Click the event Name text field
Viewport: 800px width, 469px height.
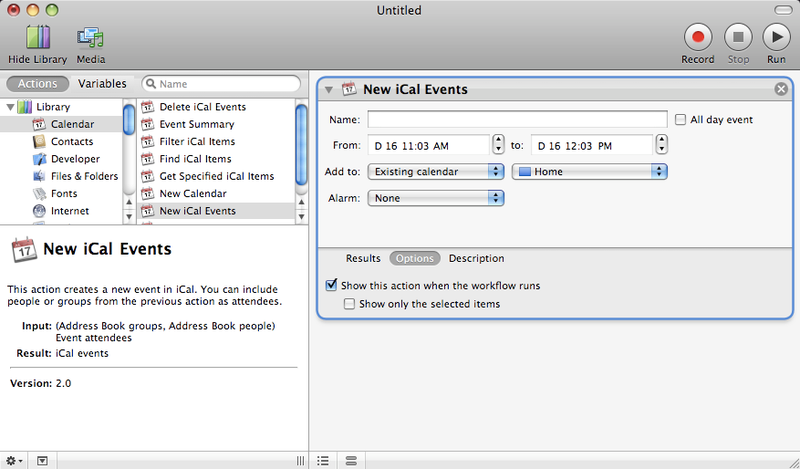click(x=517, y=119)
